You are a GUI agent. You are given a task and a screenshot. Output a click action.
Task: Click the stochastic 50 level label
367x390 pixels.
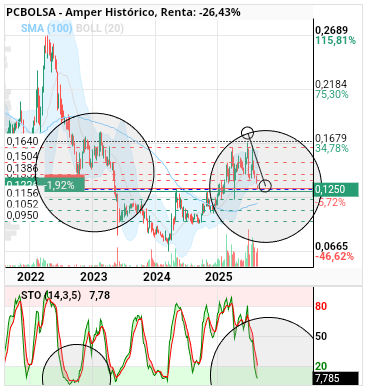pyautogui.click(x=321, y=336)
